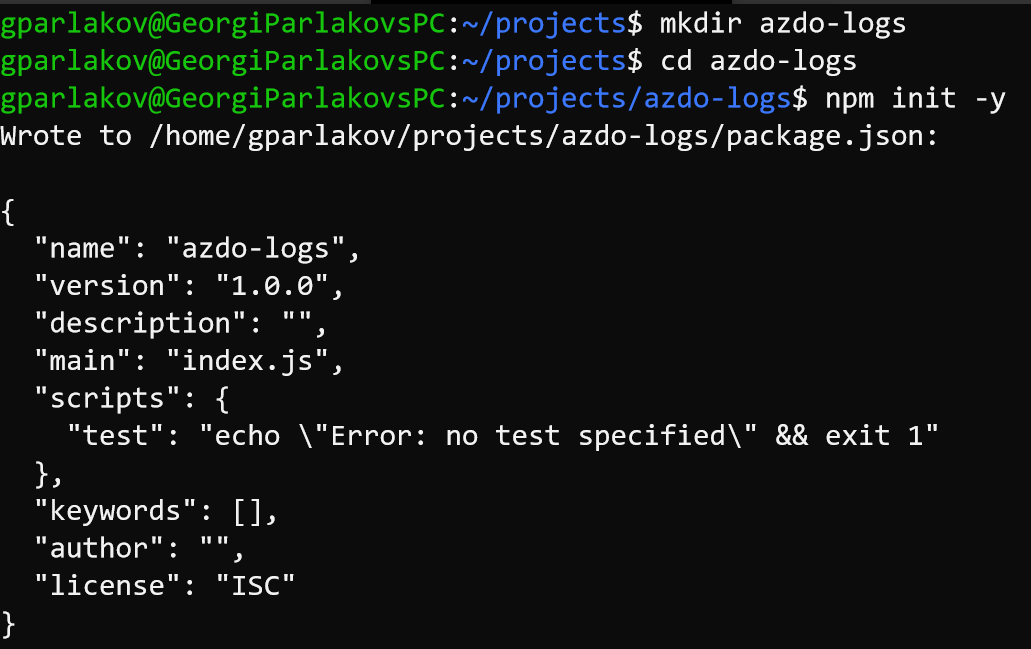Select the "ISC" license value

tap(256, 586)
